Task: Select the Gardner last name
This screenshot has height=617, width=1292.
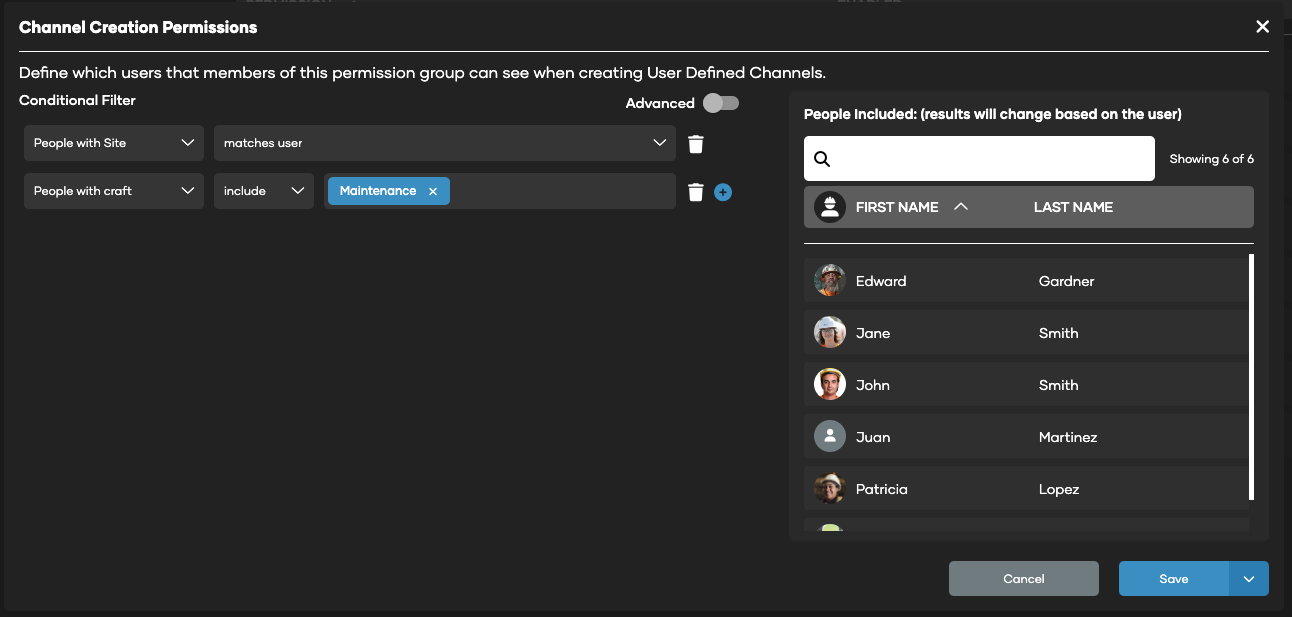Action: [x=1066, y=281]
